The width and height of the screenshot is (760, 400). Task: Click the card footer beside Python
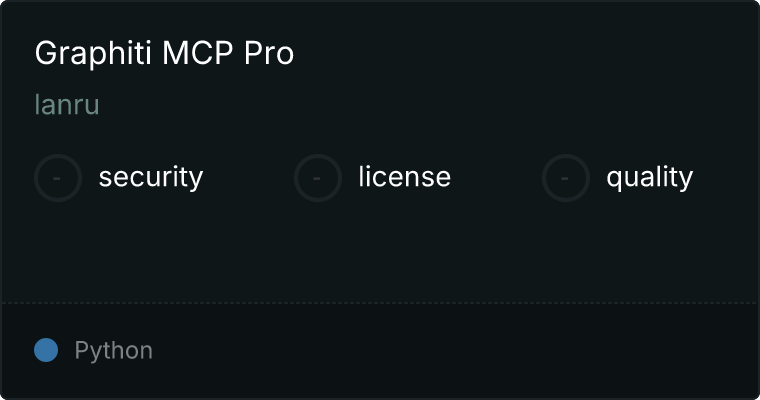[456, 351]
